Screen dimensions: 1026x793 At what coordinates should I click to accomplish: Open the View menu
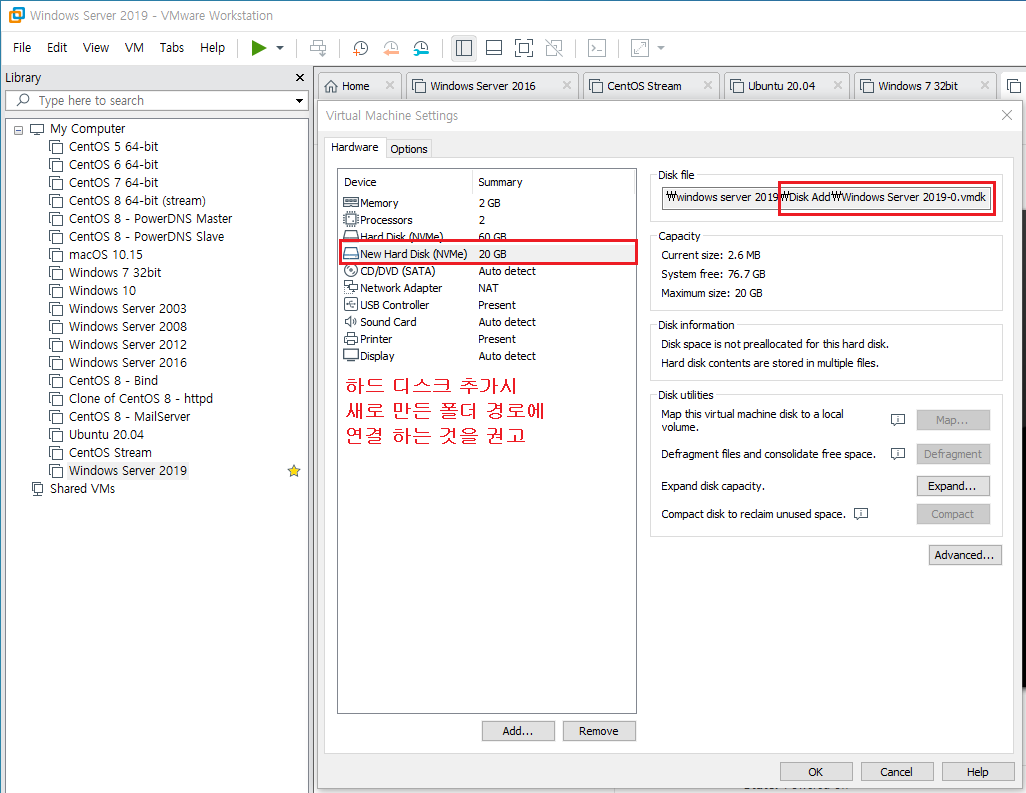96,48
